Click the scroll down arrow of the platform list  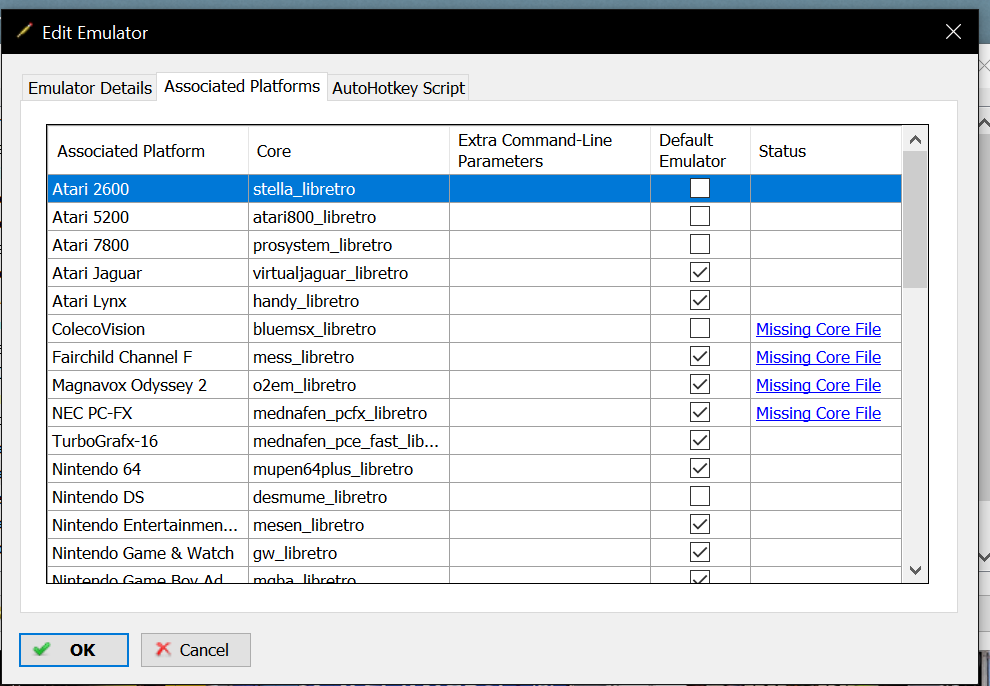(915, 570)
